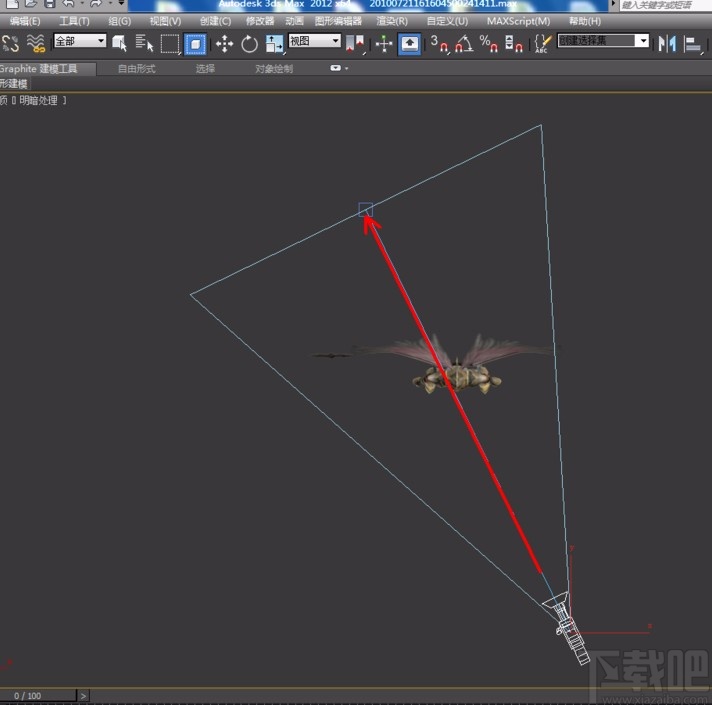Open the ribbon display options arrow
Screen dimensions: 712x705
[347, 69]
